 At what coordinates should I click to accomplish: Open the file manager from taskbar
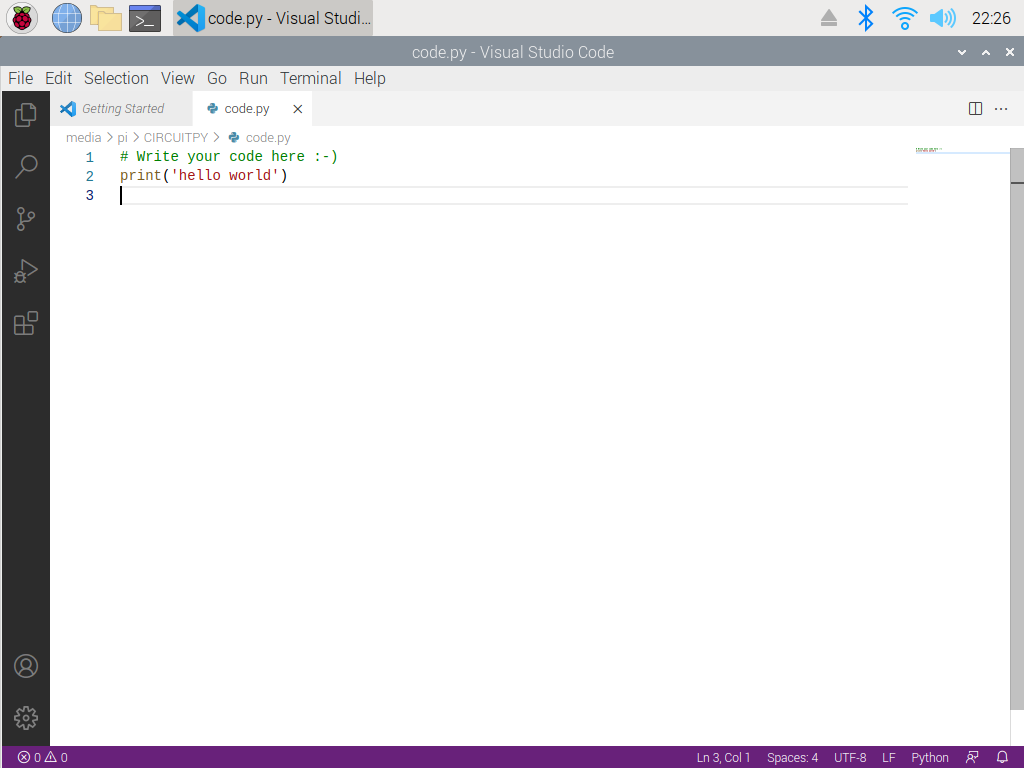[106, 18]
